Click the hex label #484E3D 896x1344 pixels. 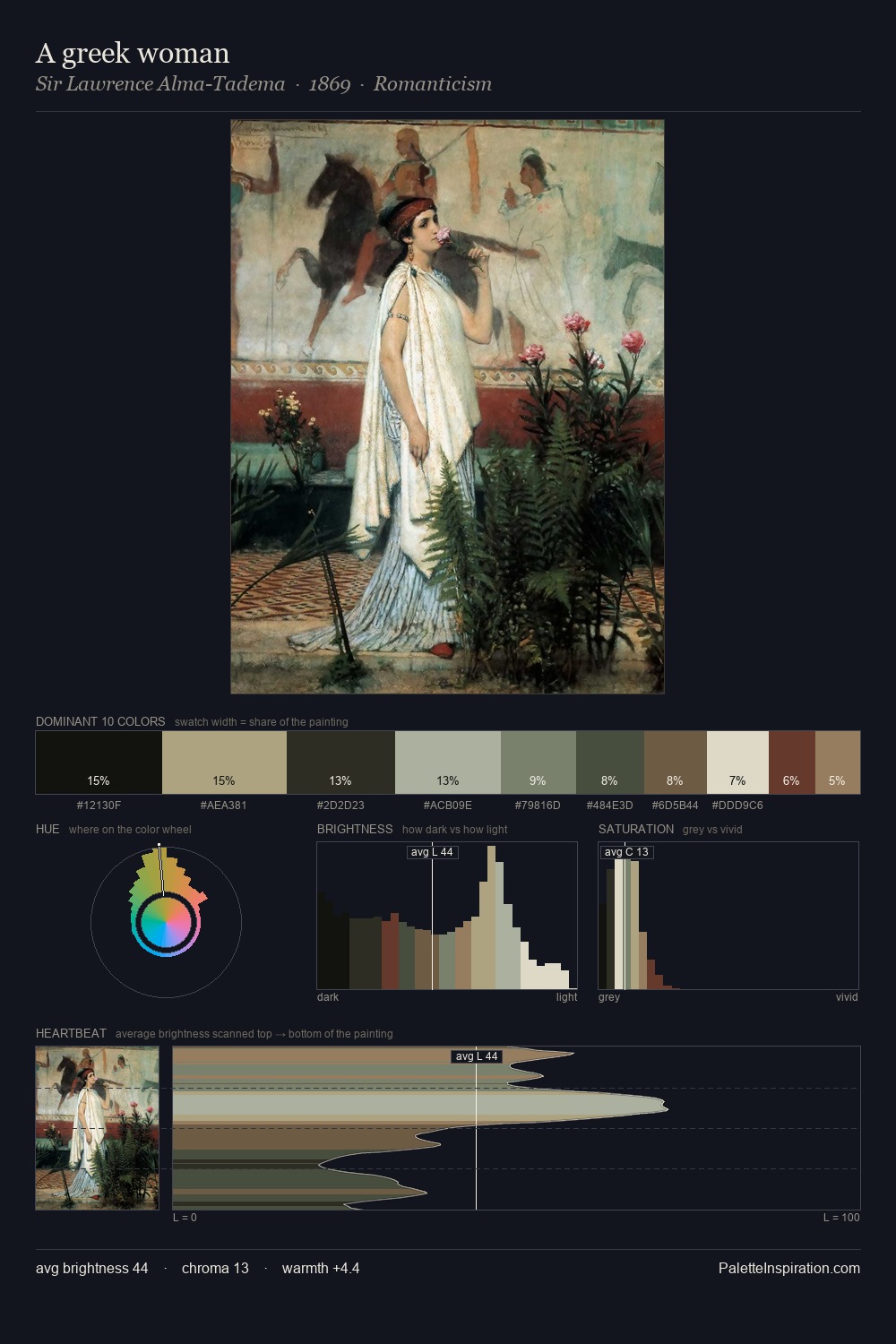point(610,806)
